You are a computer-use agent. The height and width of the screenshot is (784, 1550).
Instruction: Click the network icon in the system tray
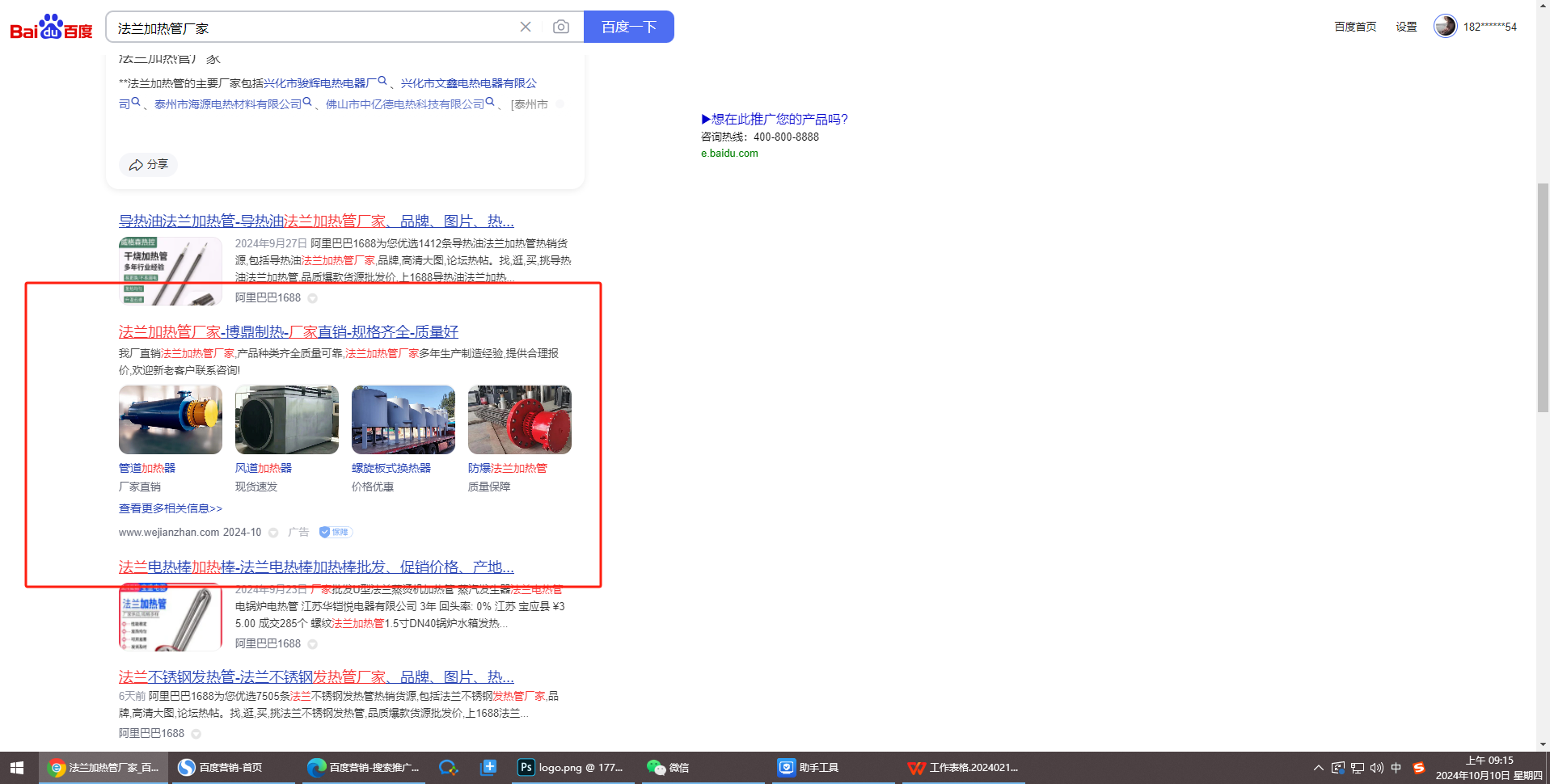(1358, 768)
